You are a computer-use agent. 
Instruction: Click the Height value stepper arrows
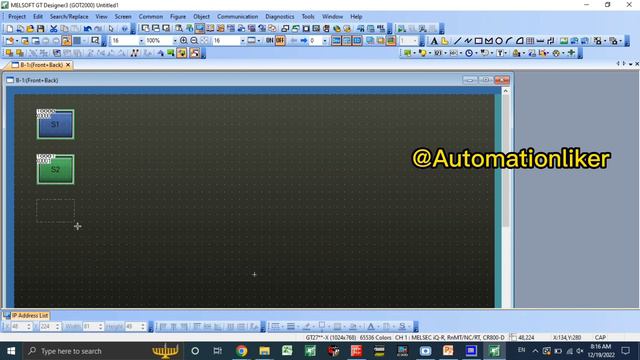143,327
